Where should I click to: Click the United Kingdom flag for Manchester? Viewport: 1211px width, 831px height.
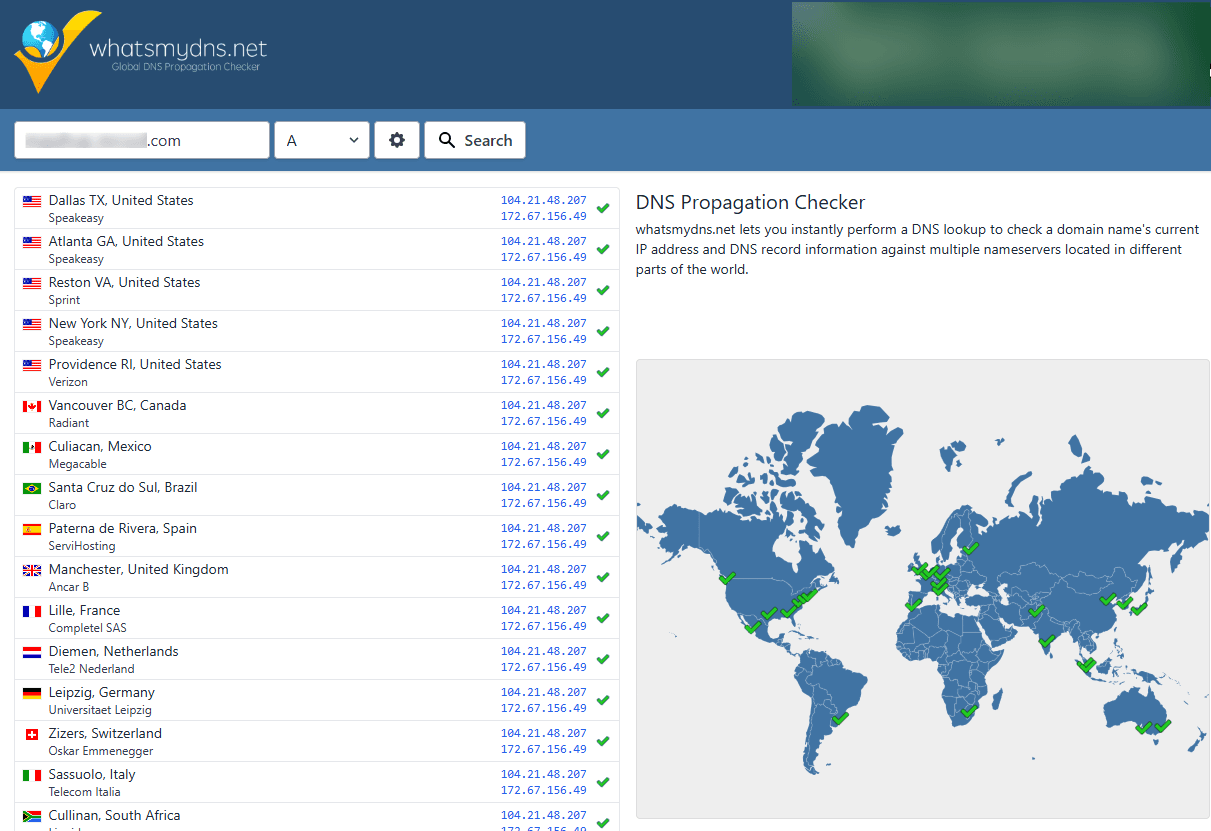[32, 570]
